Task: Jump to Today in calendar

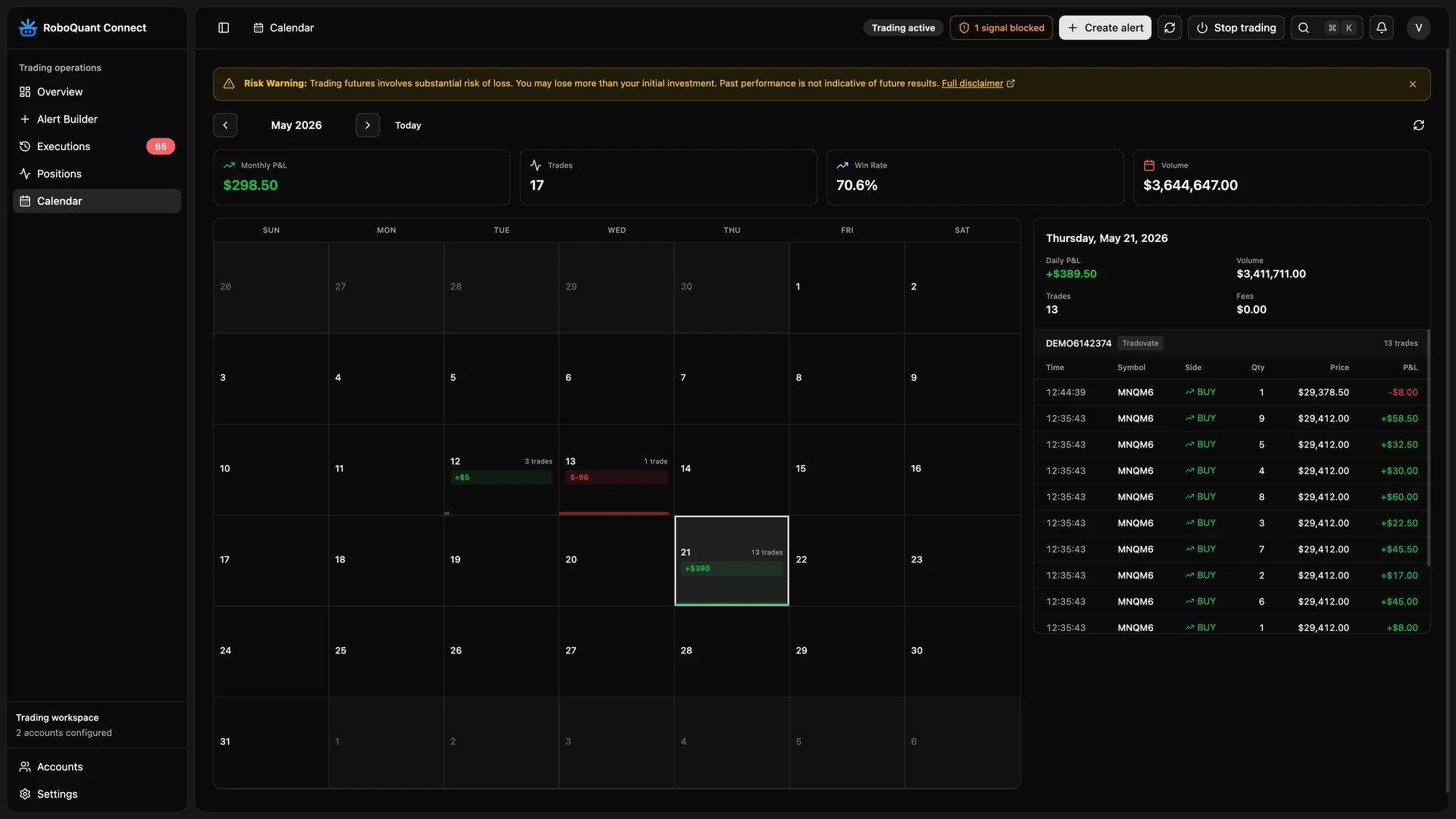Action: click(x=408, y=125)
